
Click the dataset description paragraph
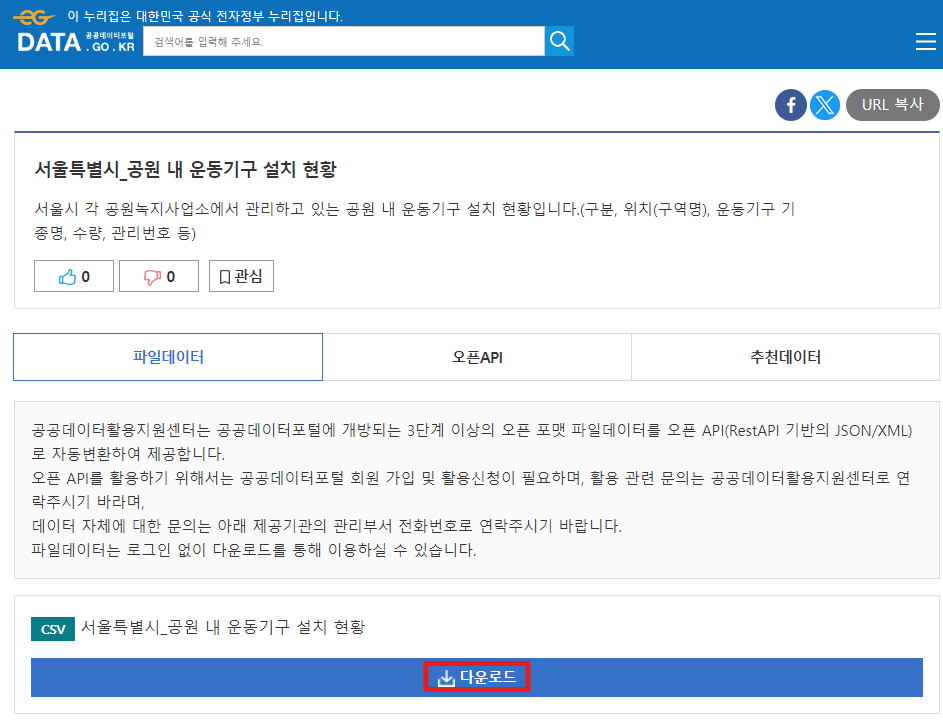[x=415, y=221]
